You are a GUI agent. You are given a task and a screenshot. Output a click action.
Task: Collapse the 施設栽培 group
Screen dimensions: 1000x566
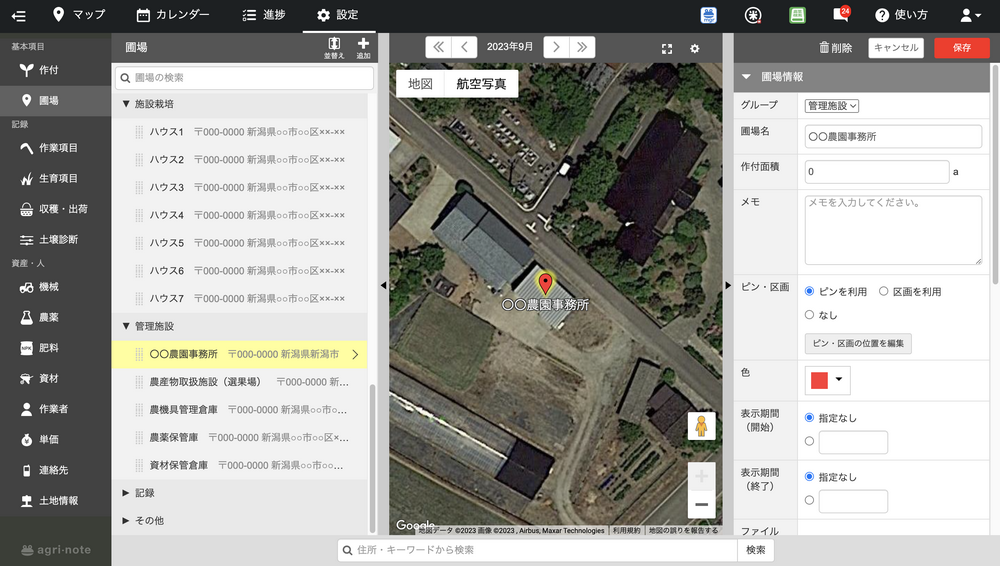click(126, 104)
